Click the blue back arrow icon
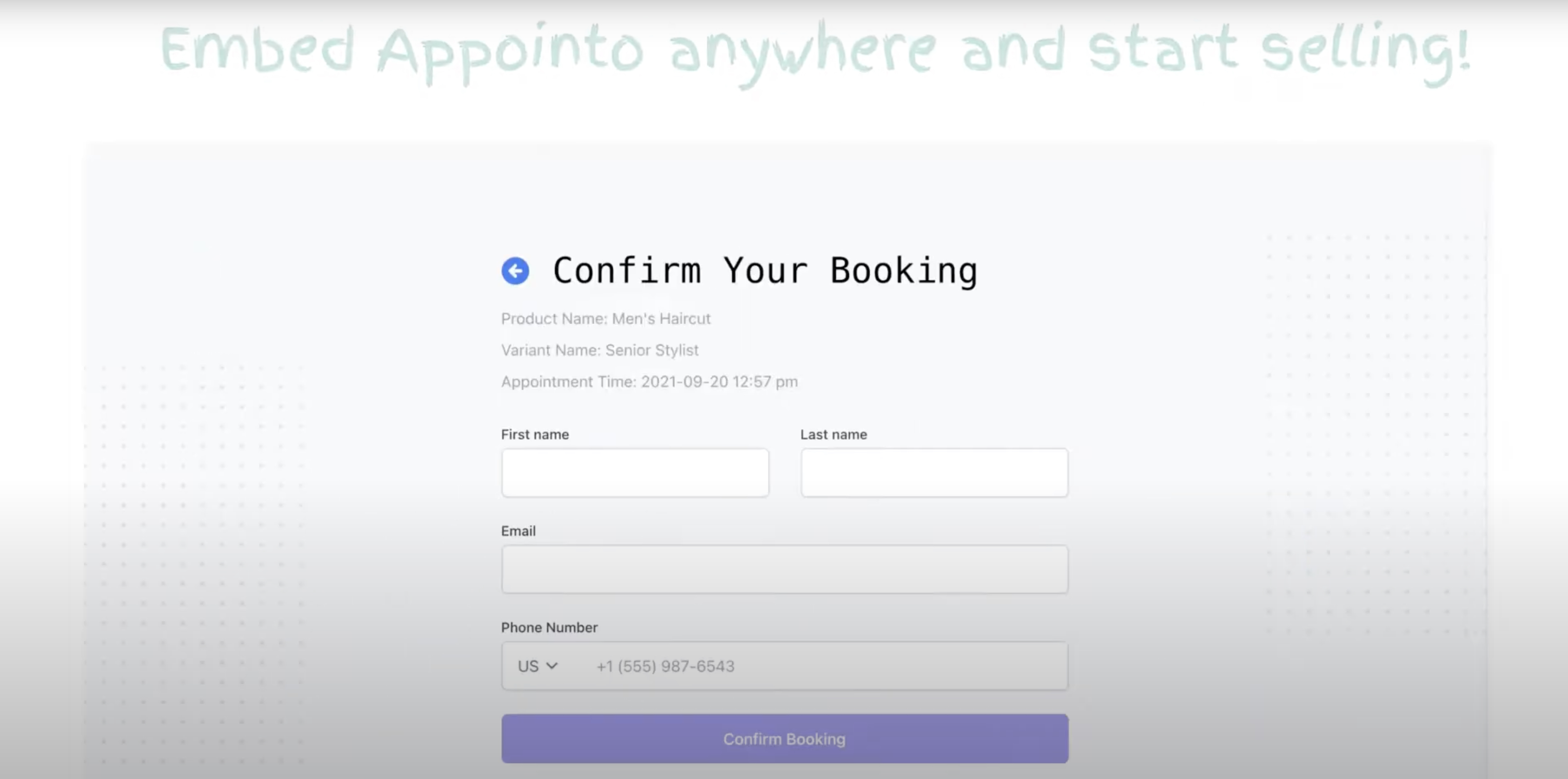 (515, 271)
